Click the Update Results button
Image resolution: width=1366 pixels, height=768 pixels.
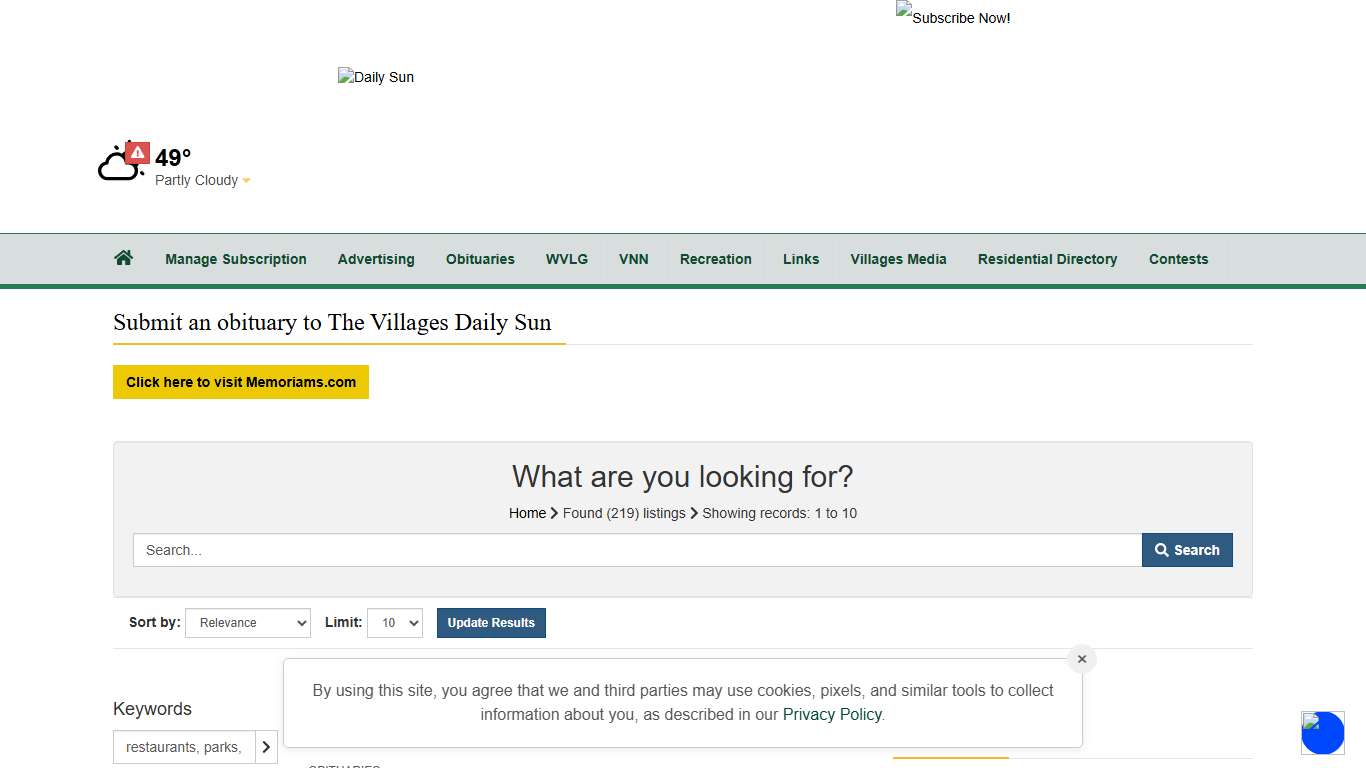[491, 623]
